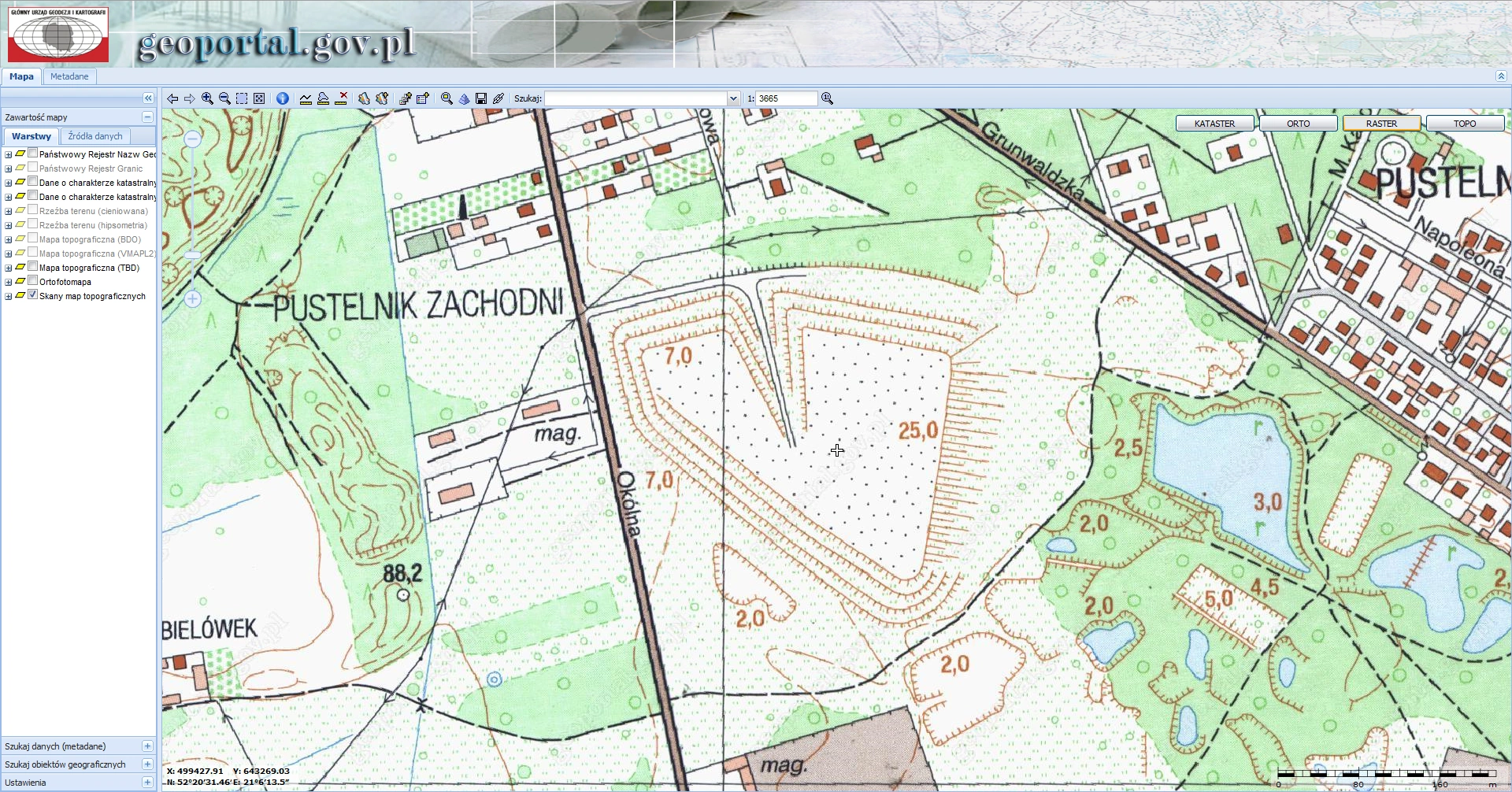1512x792 pixels.
Task: Click the add service icon with plus
Action: pyautogui.click(x=405, y=98)
